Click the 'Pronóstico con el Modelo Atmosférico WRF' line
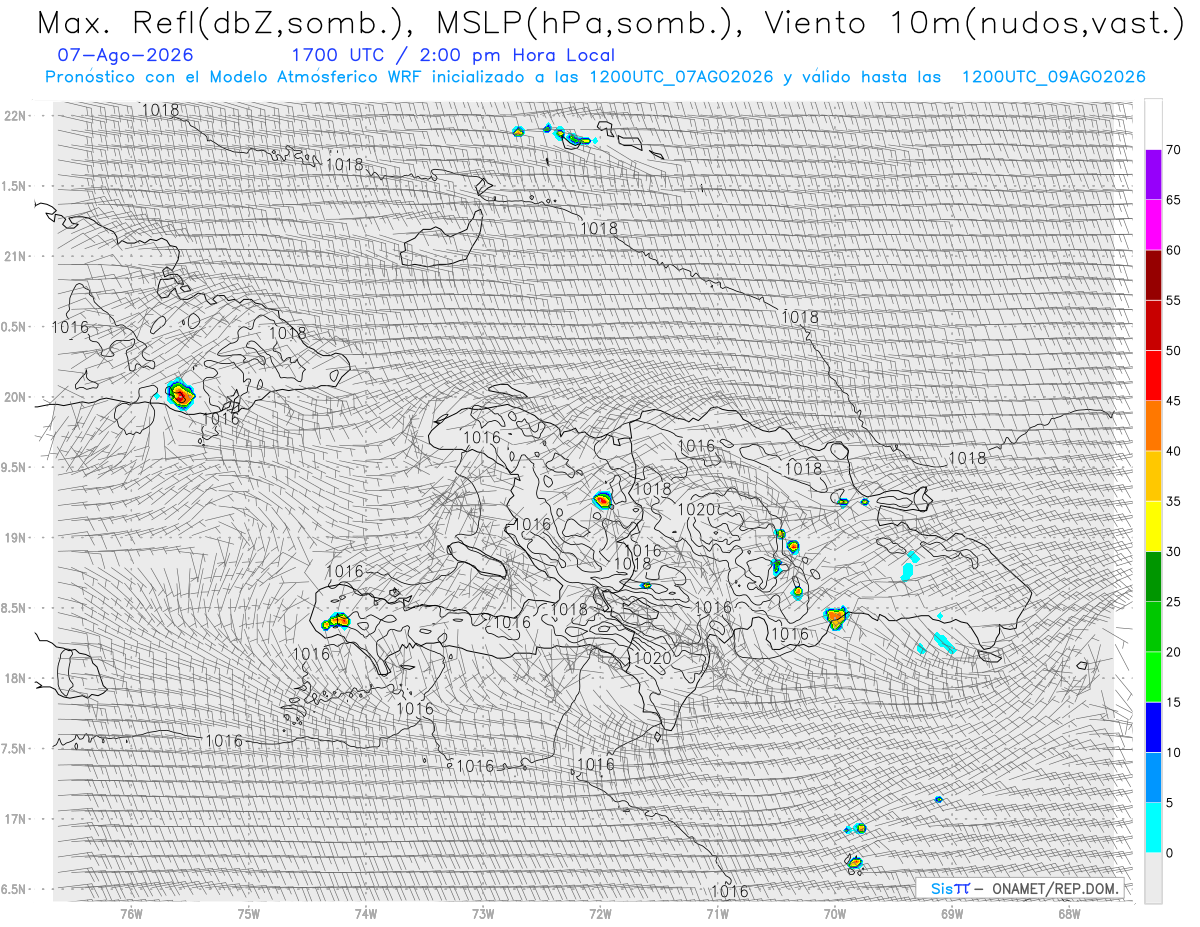The width and height of the screenshot is (1200, 927). [595, 77]
